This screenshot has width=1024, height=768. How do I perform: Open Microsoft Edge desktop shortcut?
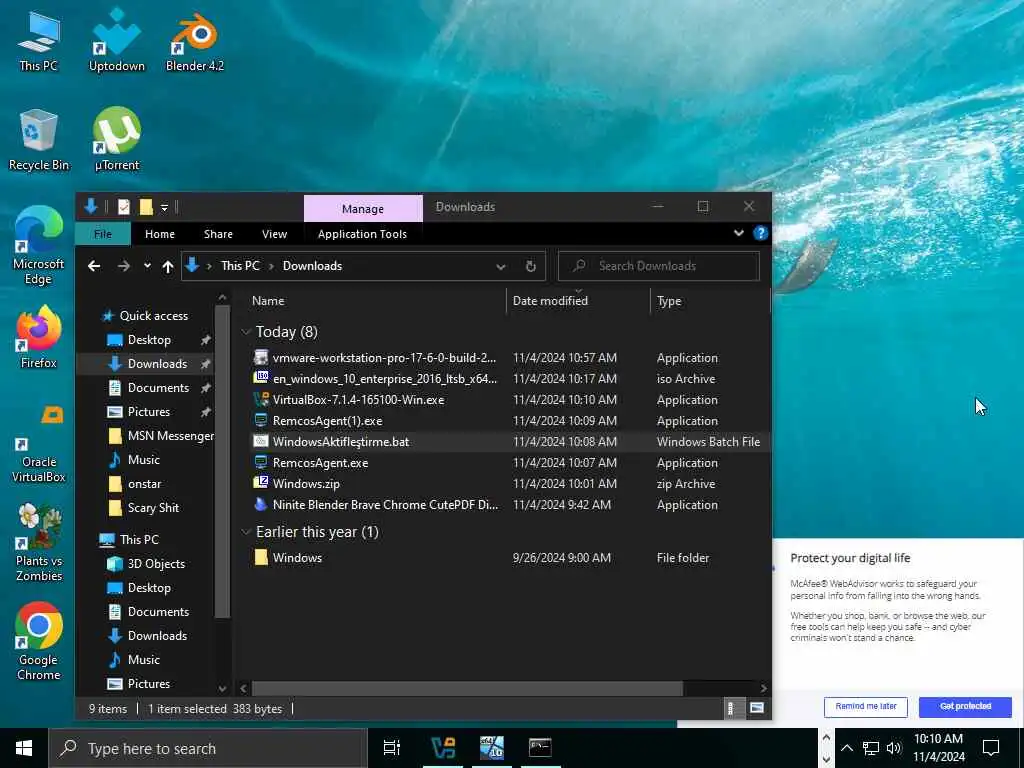click(38, 246)
